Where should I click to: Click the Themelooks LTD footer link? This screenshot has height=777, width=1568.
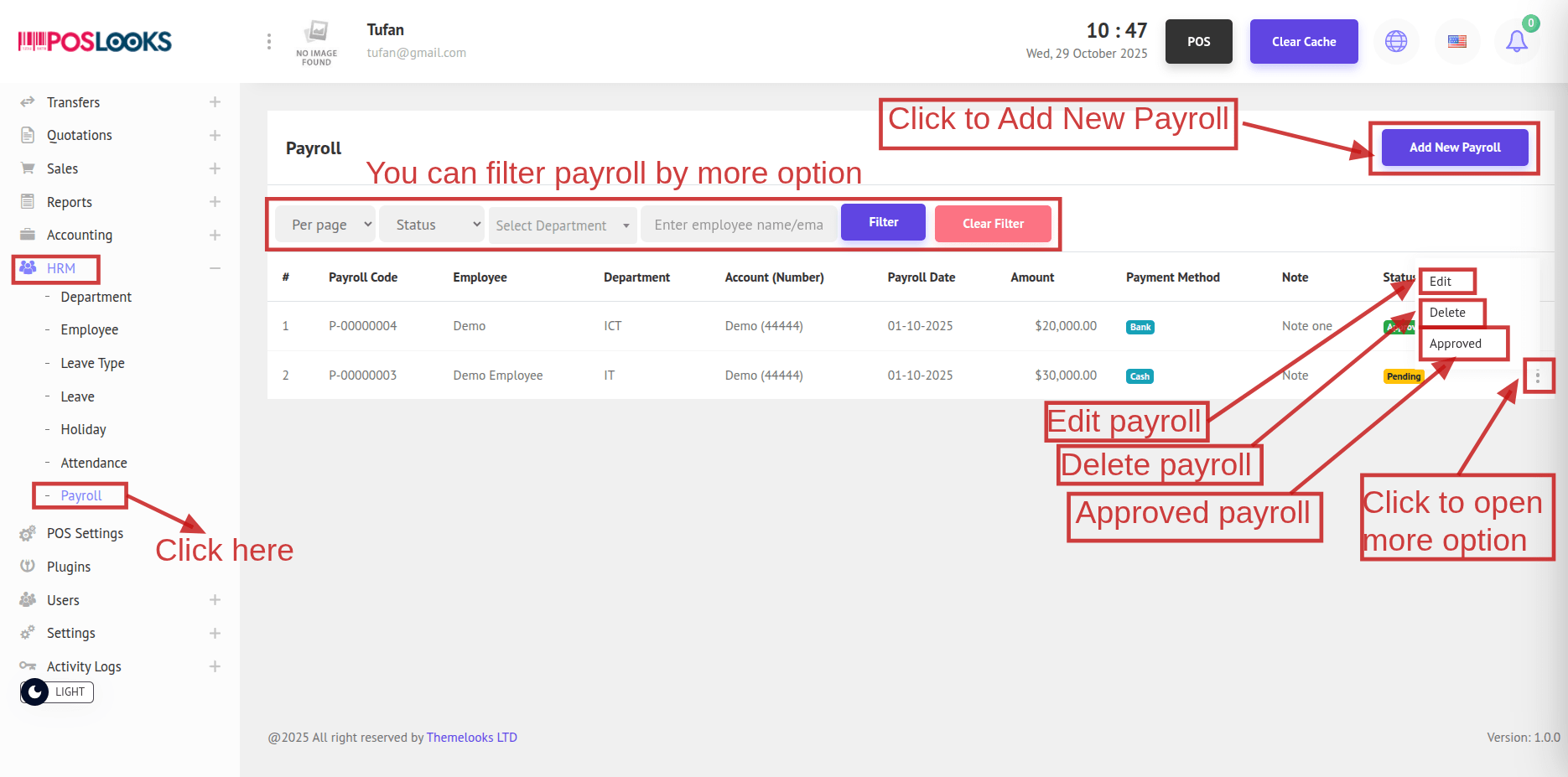pyautogui.click(x=471, y=738)
